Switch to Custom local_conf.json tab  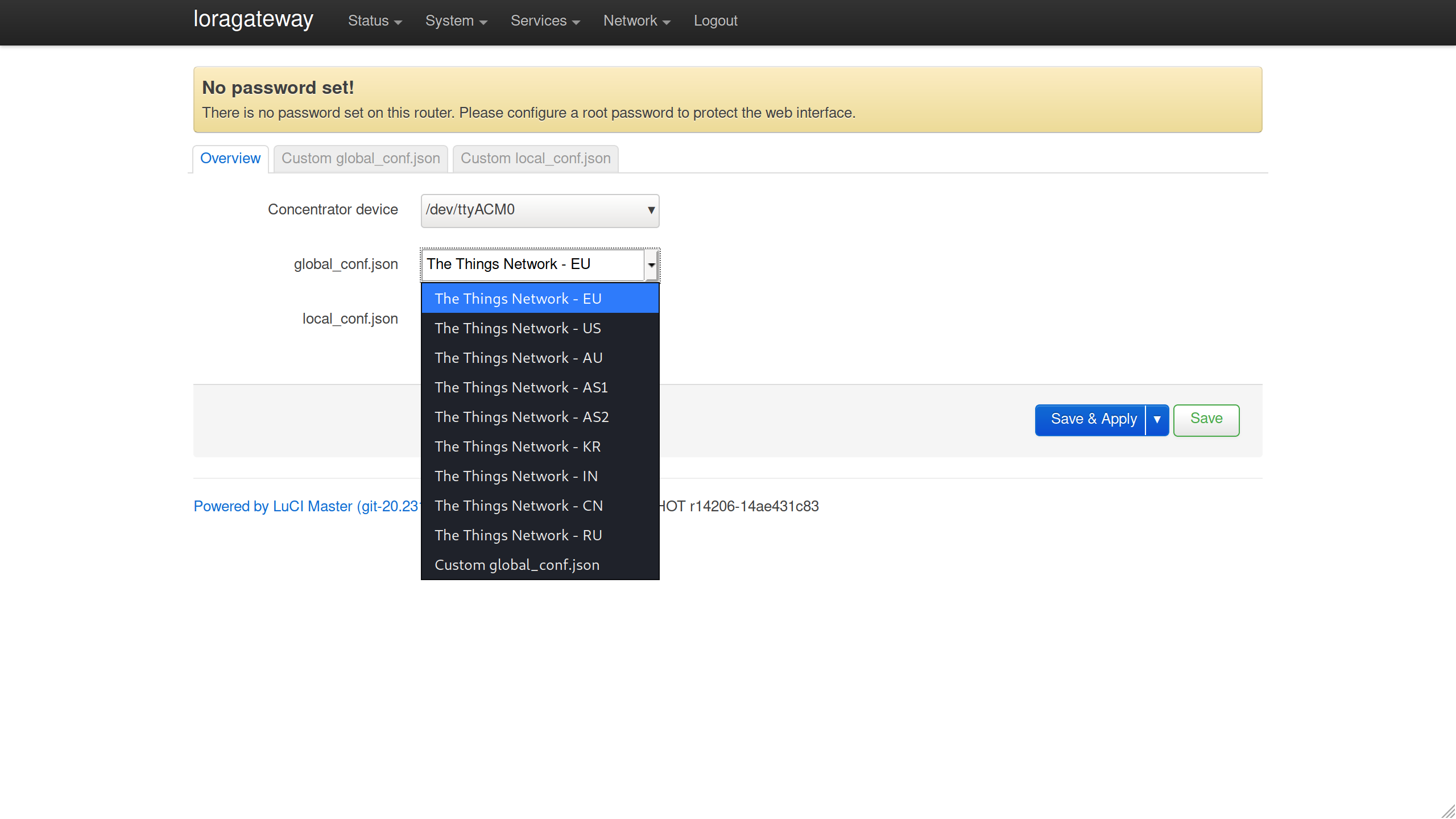535,158
